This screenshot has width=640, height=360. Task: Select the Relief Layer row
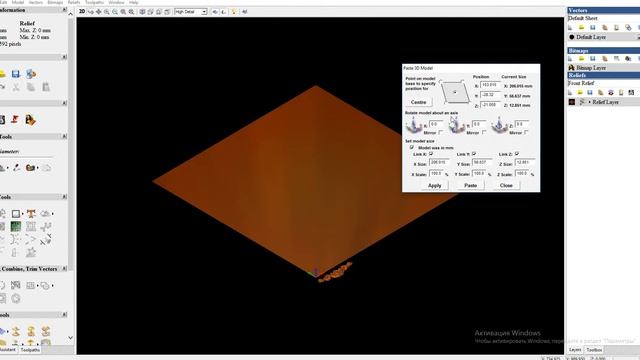pos(603,102)
